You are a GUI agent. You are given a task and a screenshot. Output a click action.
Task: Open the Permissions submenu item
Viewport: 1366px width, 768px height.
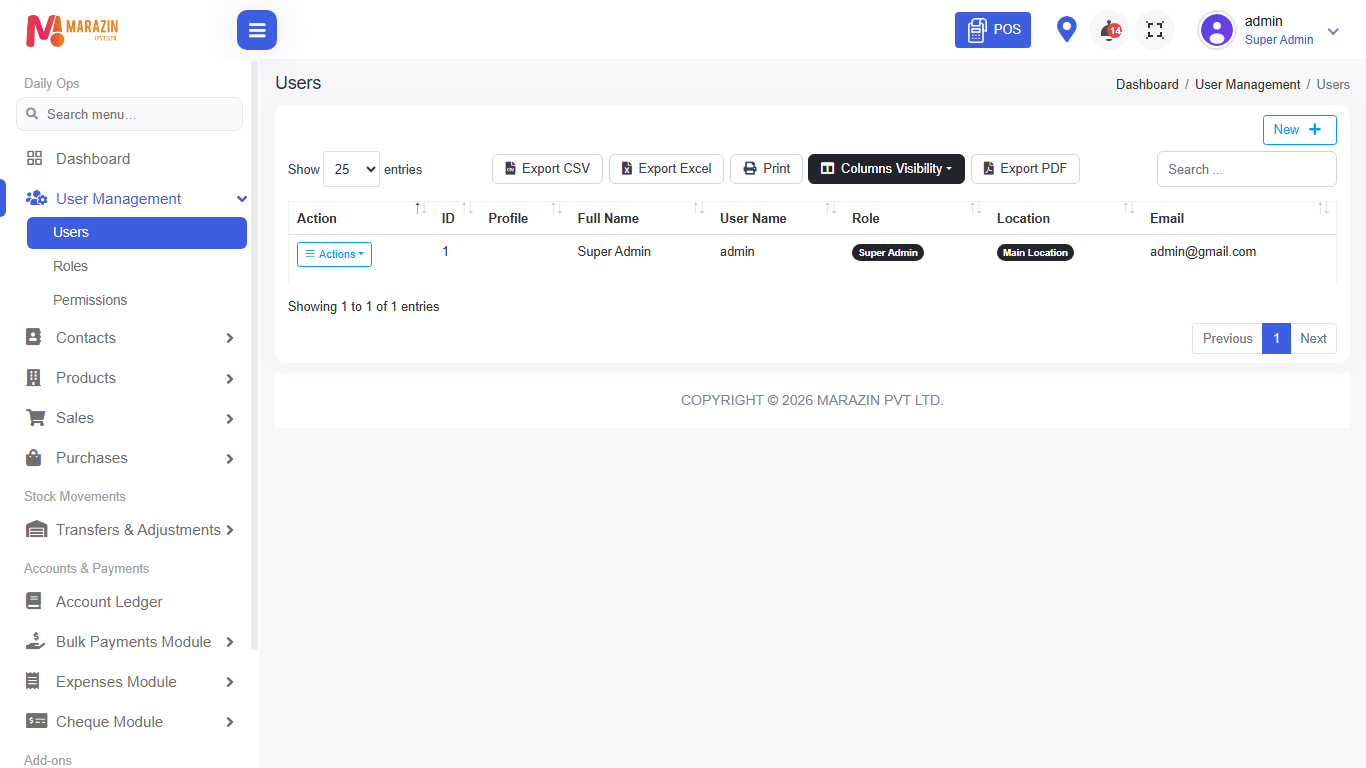tap(90, 300)
